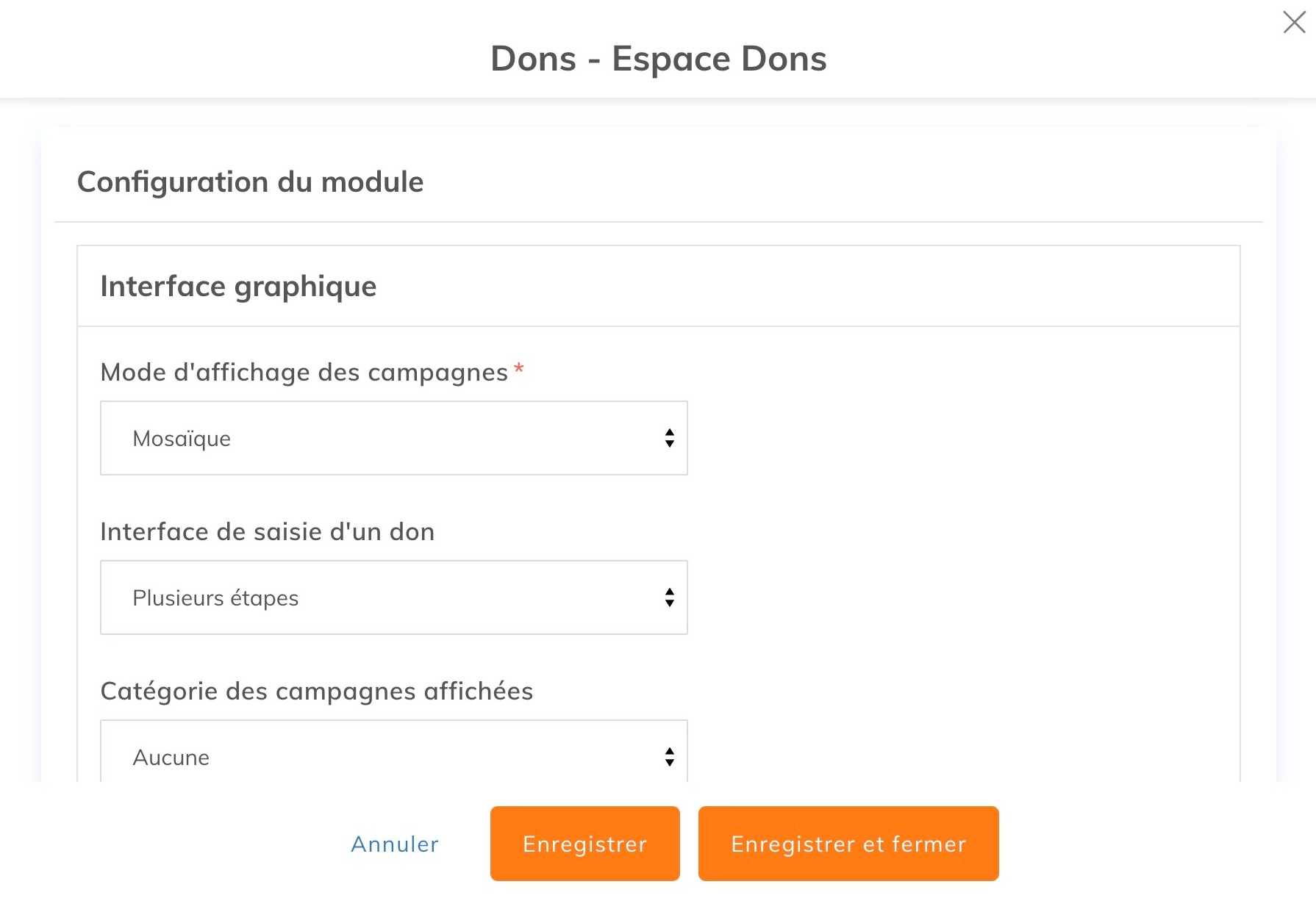This screenshot has height=923, width=1316.
Task: Click the Catégorie des campagnes affichées label
Action: pos(316,691)
